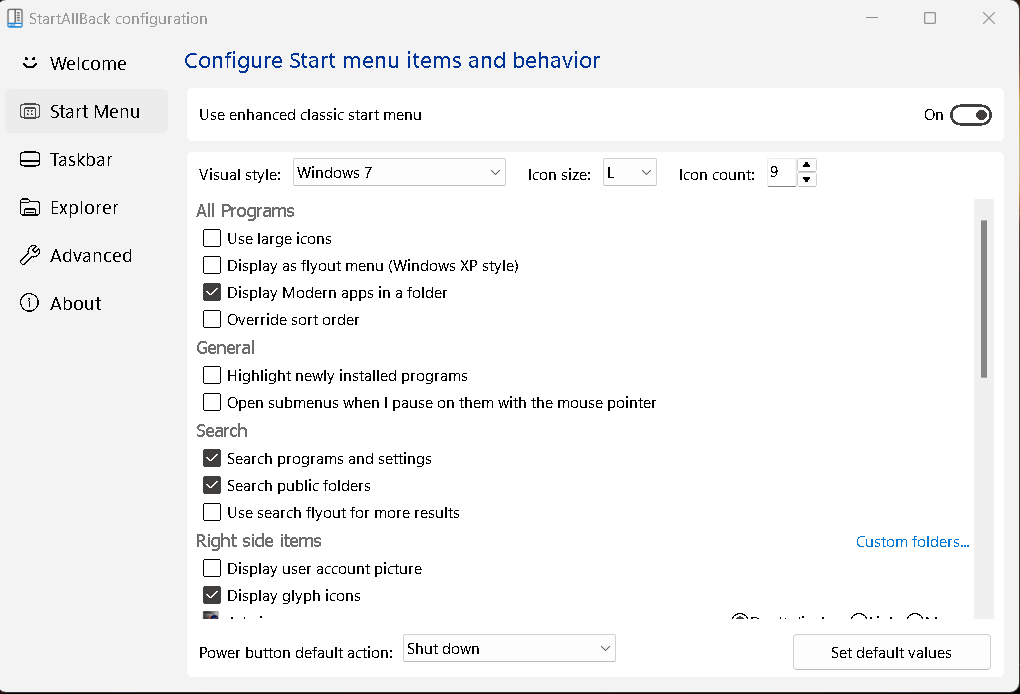This screenshot has width=1020, height=694.
Task: Check Display as flyout menu (Windows XP style)
Action: coord(212,265)
